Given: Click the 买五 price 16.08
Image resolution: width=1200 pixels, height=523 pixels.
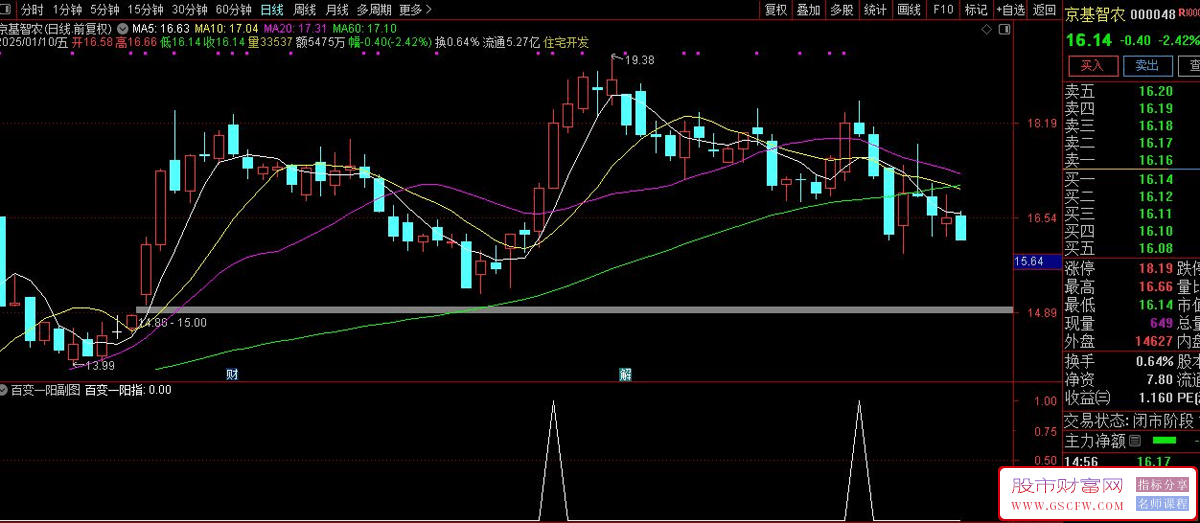Looking at the screenshot, I should 1155,247.
